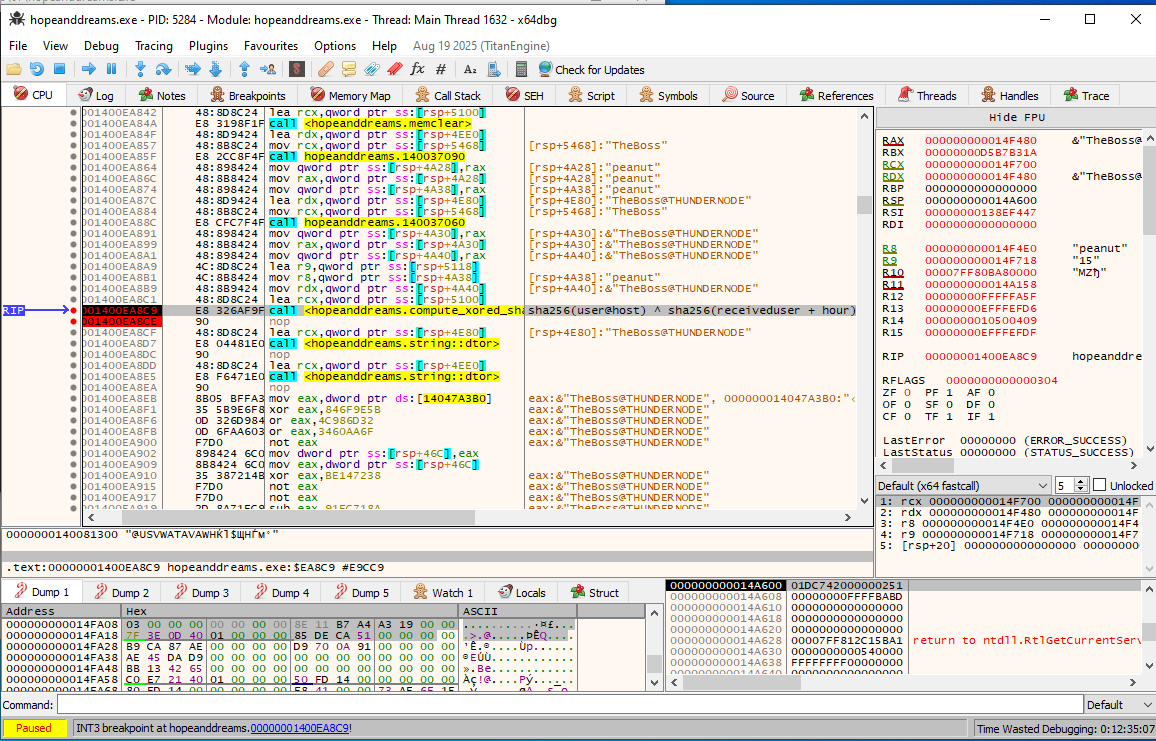Open the Plugins menu
The image size is (1156, 741).
click(x=208, y=46)
